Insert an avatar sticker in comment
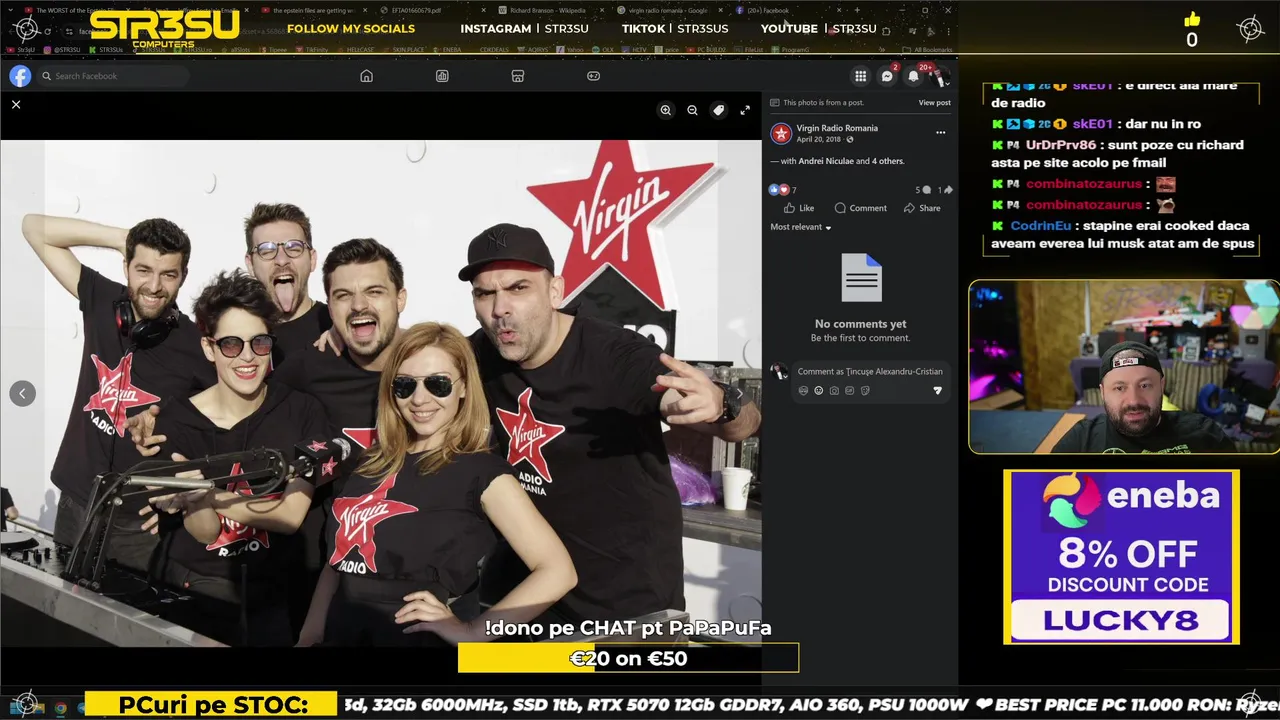Viewport: 1280px width, 720px height. (x=803, y=391)
